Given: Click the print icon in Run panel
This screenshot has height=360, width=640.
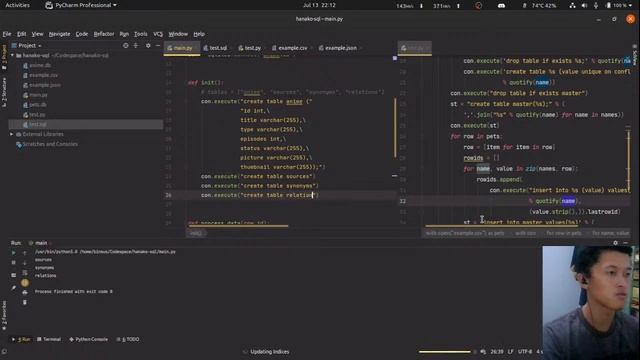Looking at the screenshot, I should [25, 292].
